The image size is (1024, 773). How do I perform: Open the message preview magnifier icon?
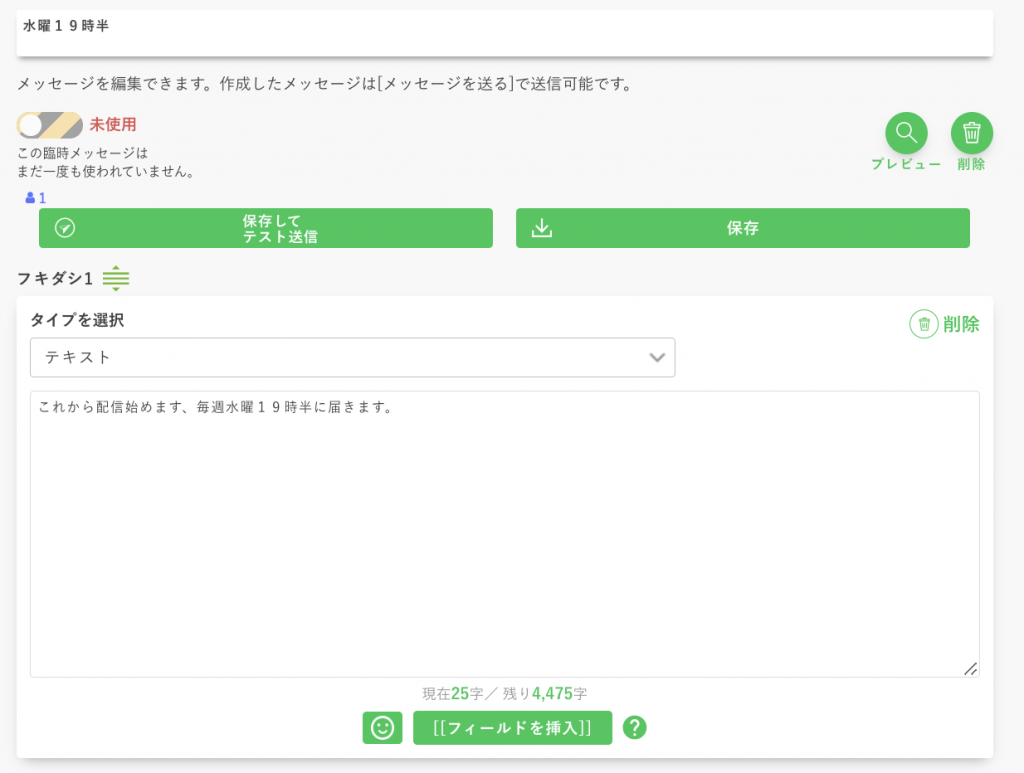point(906,132)
